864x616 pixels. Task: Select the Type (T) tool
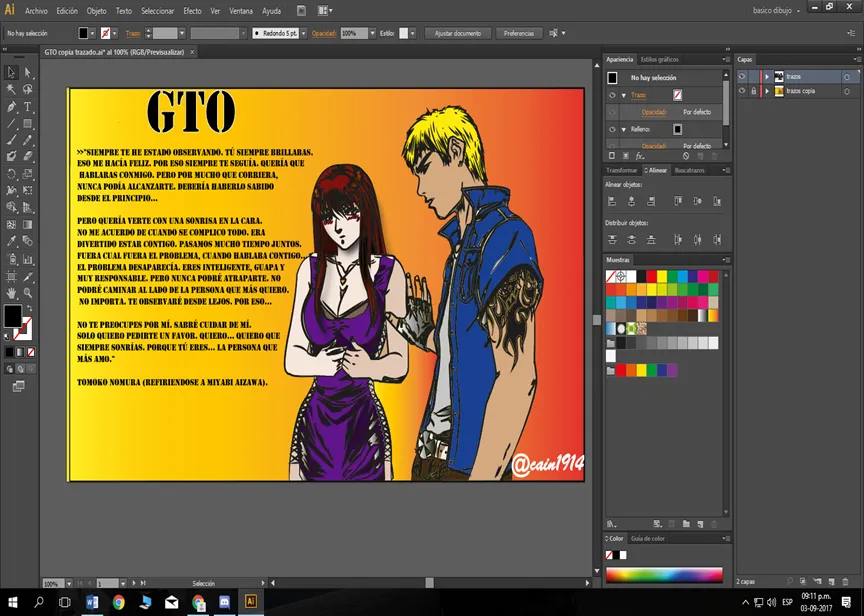tap(28, 106)
